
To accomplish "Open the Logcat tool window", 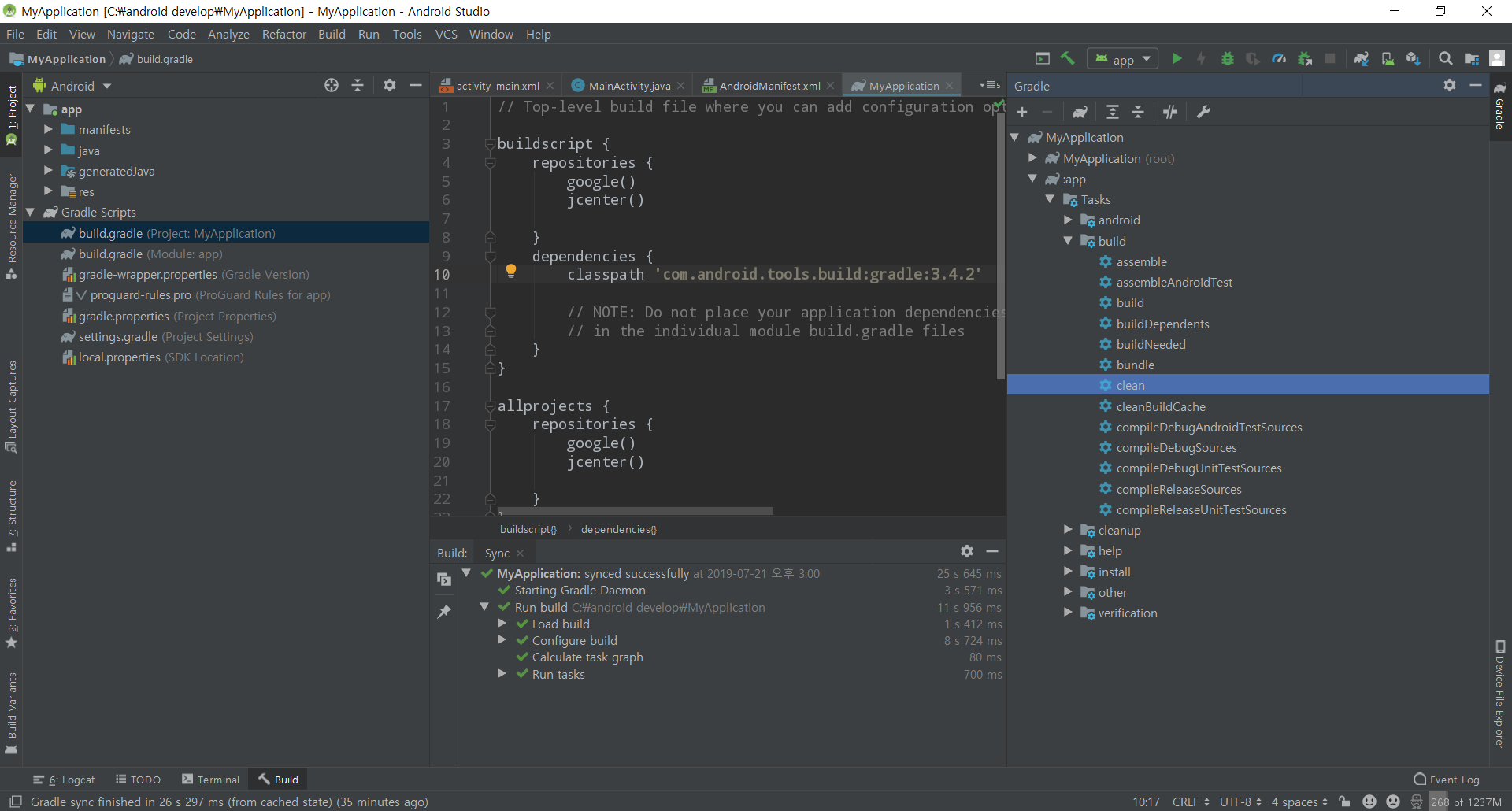I will 64,780.
